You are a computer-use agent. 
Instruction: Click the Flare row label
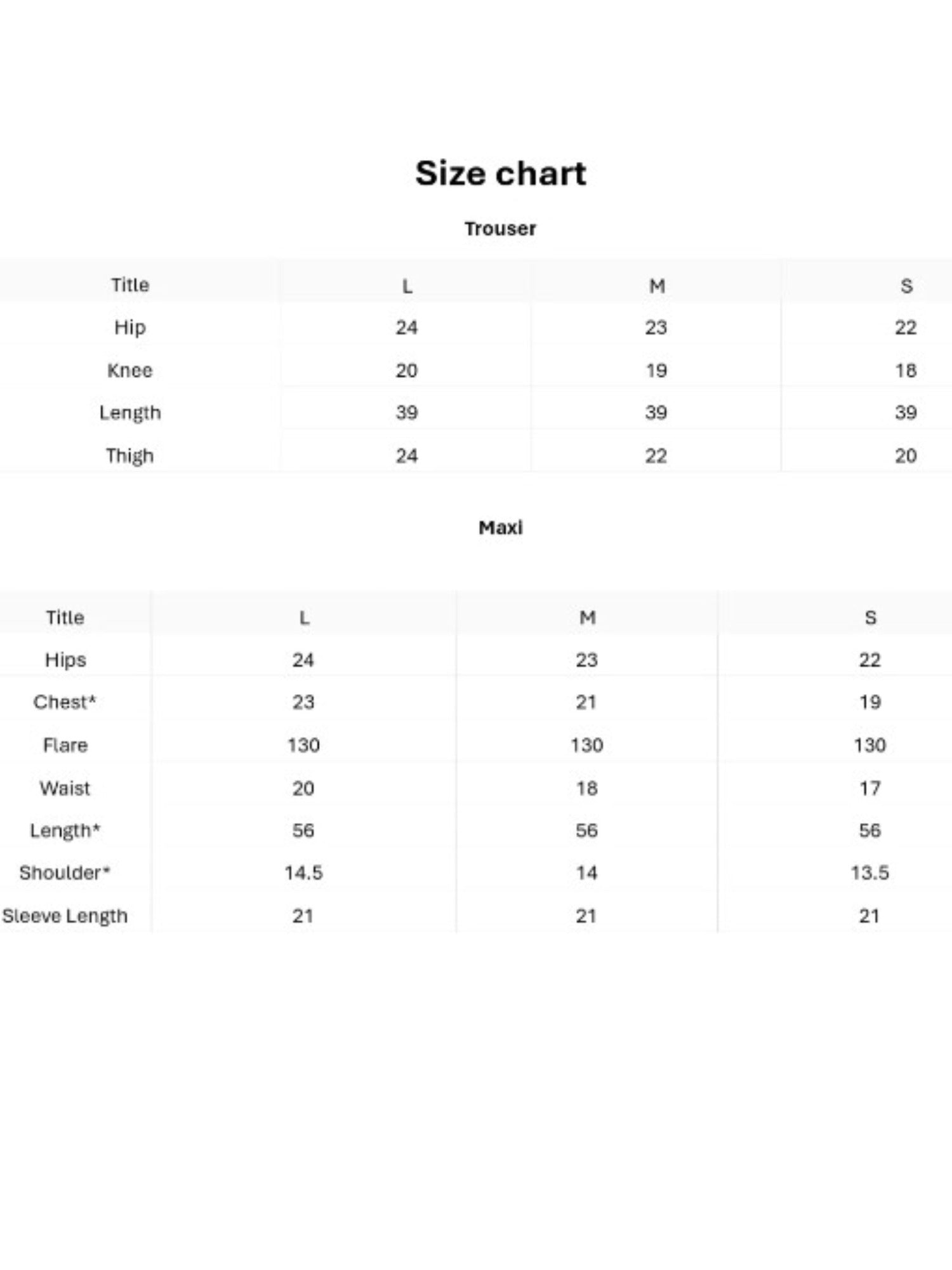pyautogui.click(x=65, y=745)
